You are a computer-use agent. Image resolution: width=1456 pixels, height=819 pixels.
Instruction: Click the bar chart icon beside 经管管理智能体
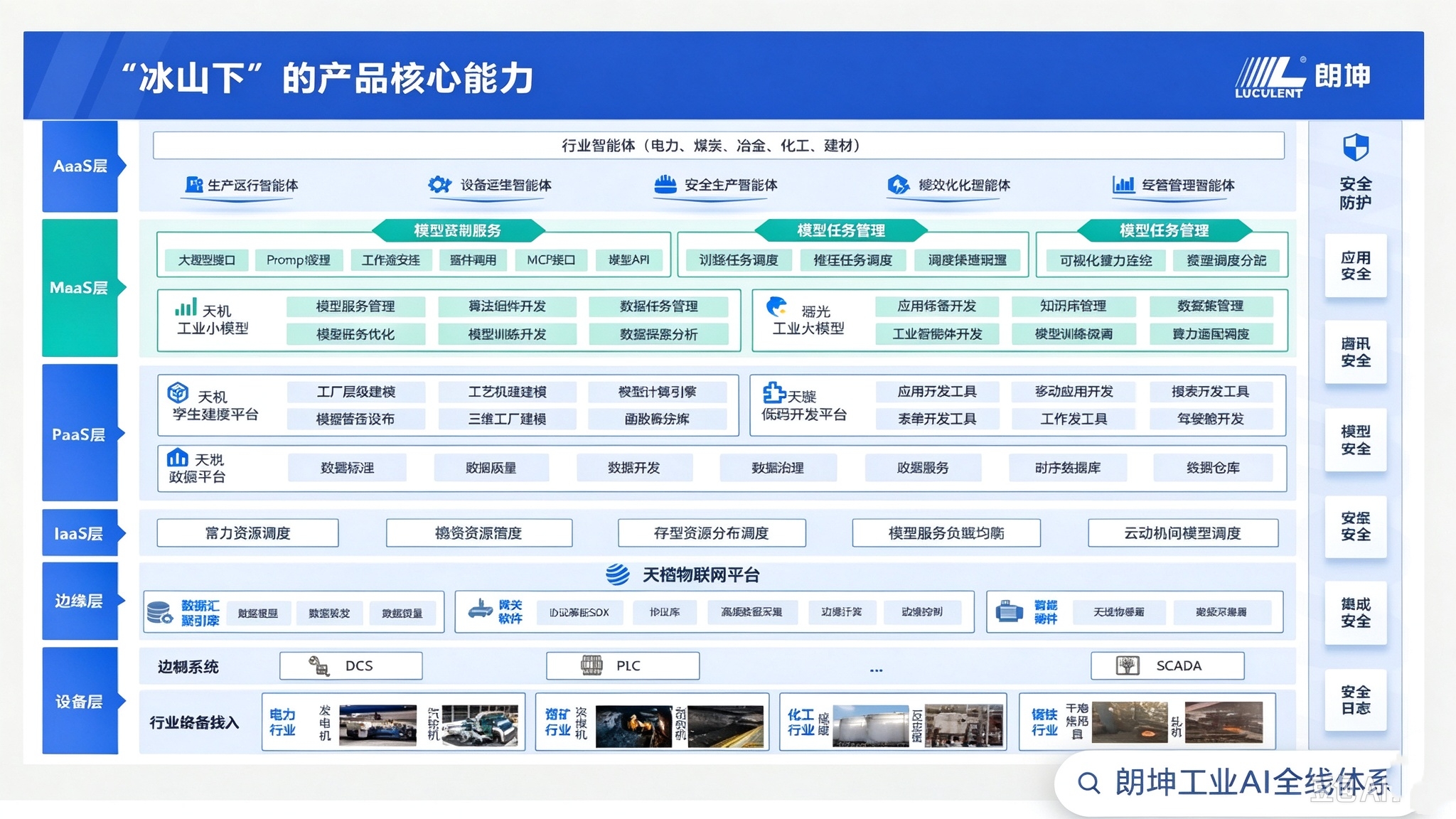[1123, 185]
